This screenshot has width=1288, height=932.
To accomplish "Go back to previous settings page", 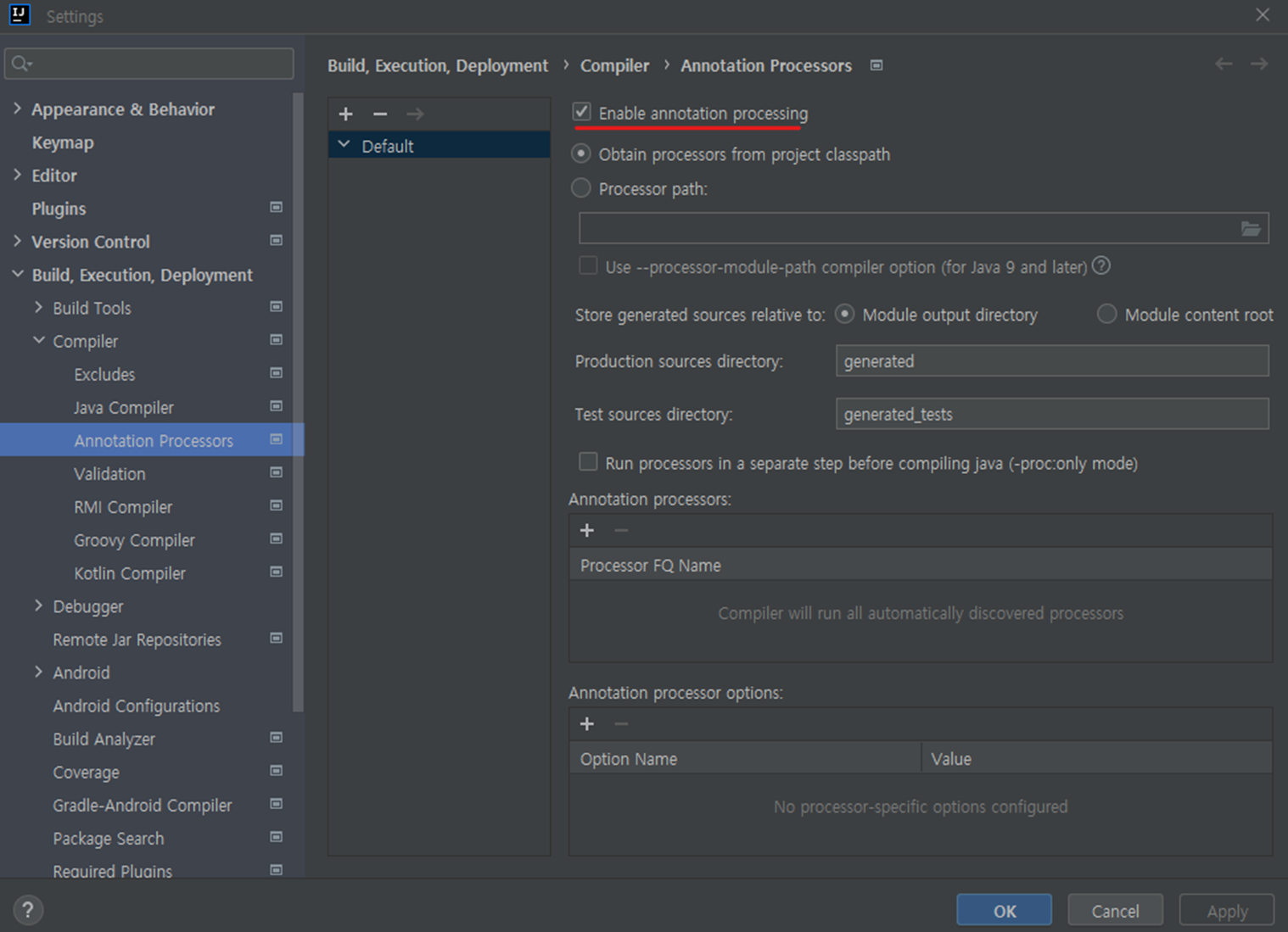I will point(1224,64).
